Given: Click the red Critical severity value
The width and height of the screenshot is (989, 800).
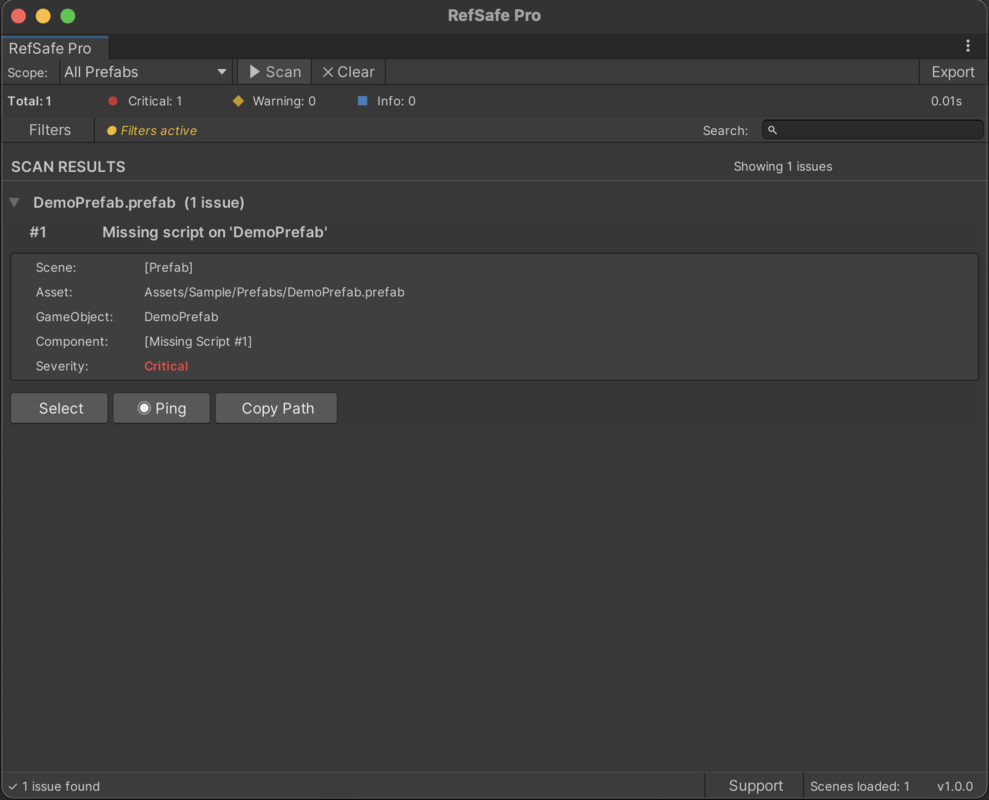Looking at the screenshot, I should pos(166,366).
